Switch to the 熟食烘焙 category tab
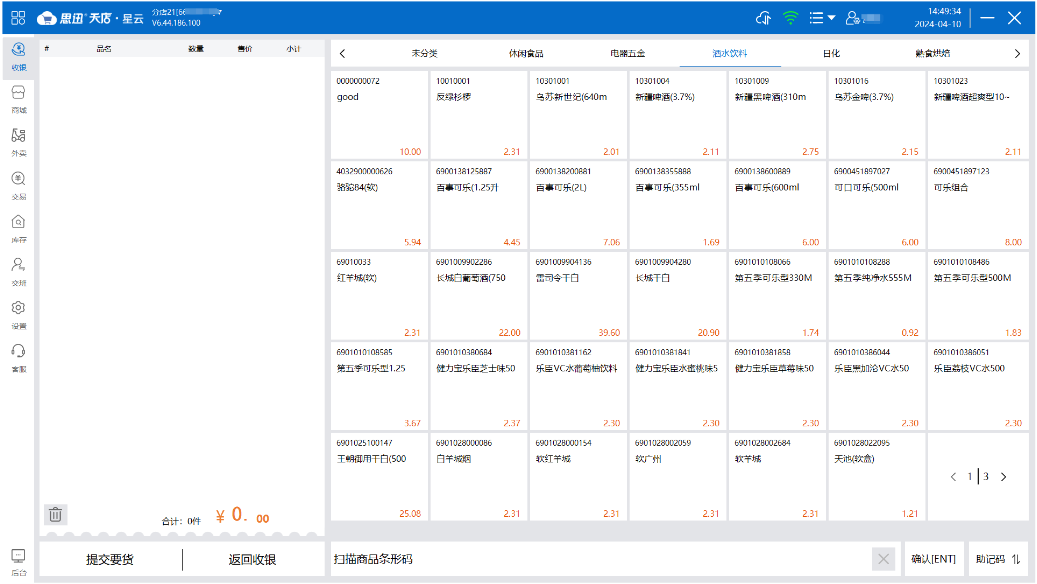 (x=933, y=54)
